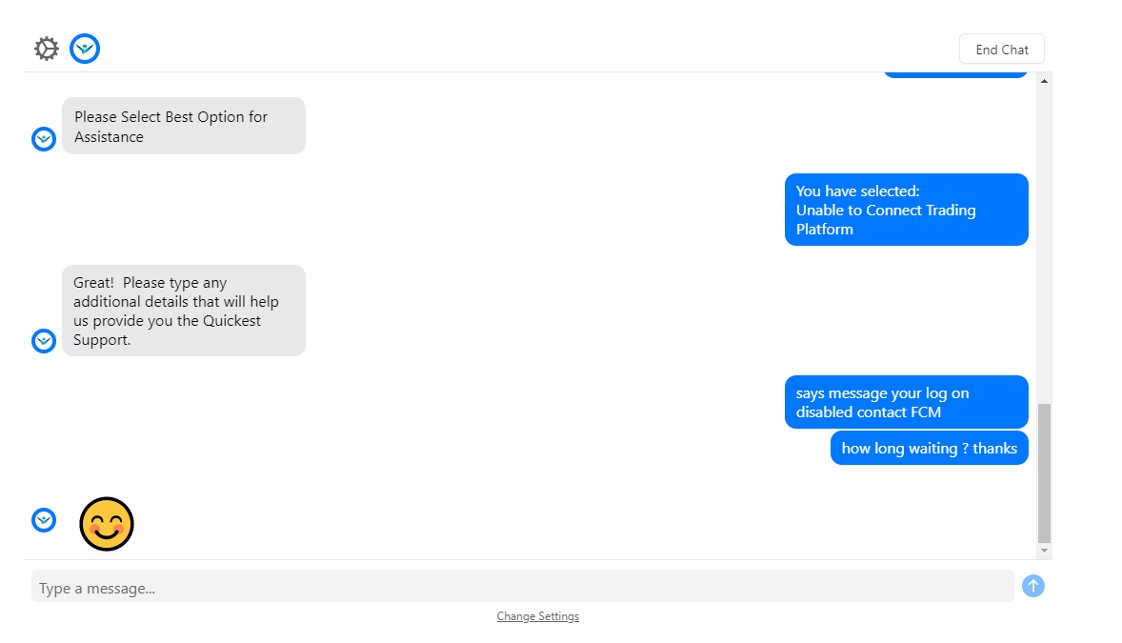The height and width of the screenshot is (643, 1122).
Task: Click the chat scrollbar thumb
Action: (1044, 473)
